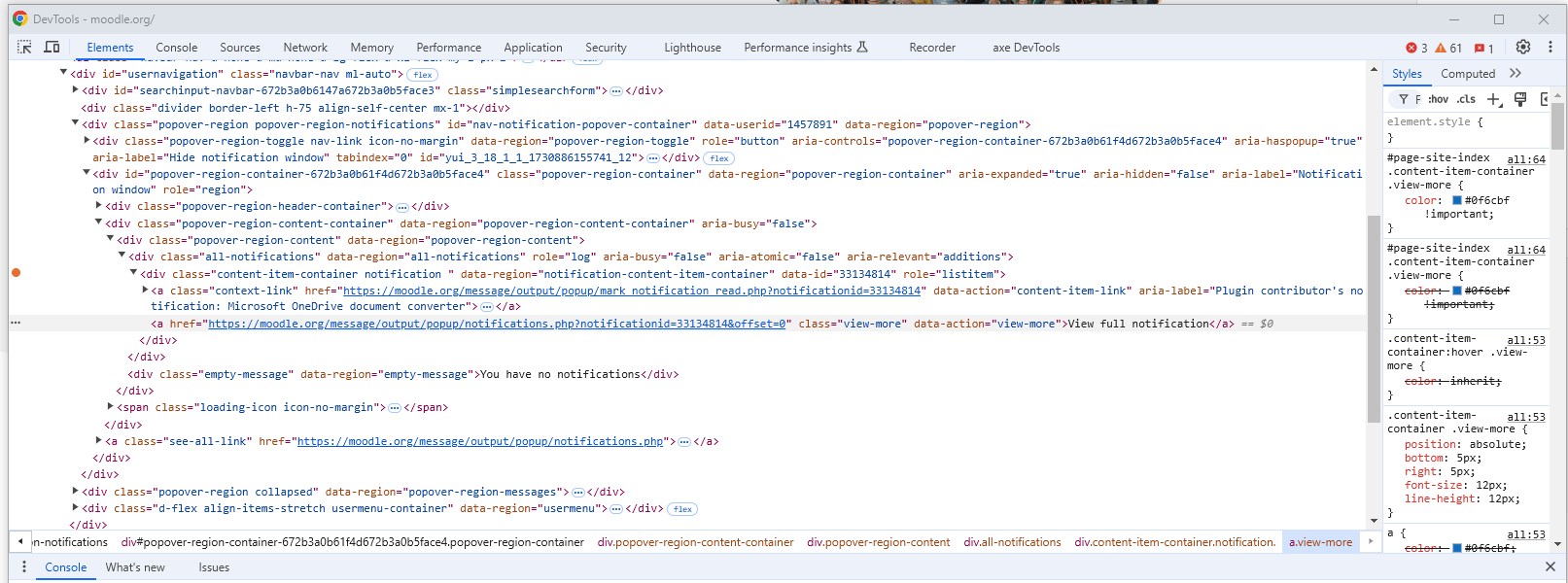The height and width of the screenshot is (583, 1568).
Task: Open the Network tab
Action: [x=305, y=48]
